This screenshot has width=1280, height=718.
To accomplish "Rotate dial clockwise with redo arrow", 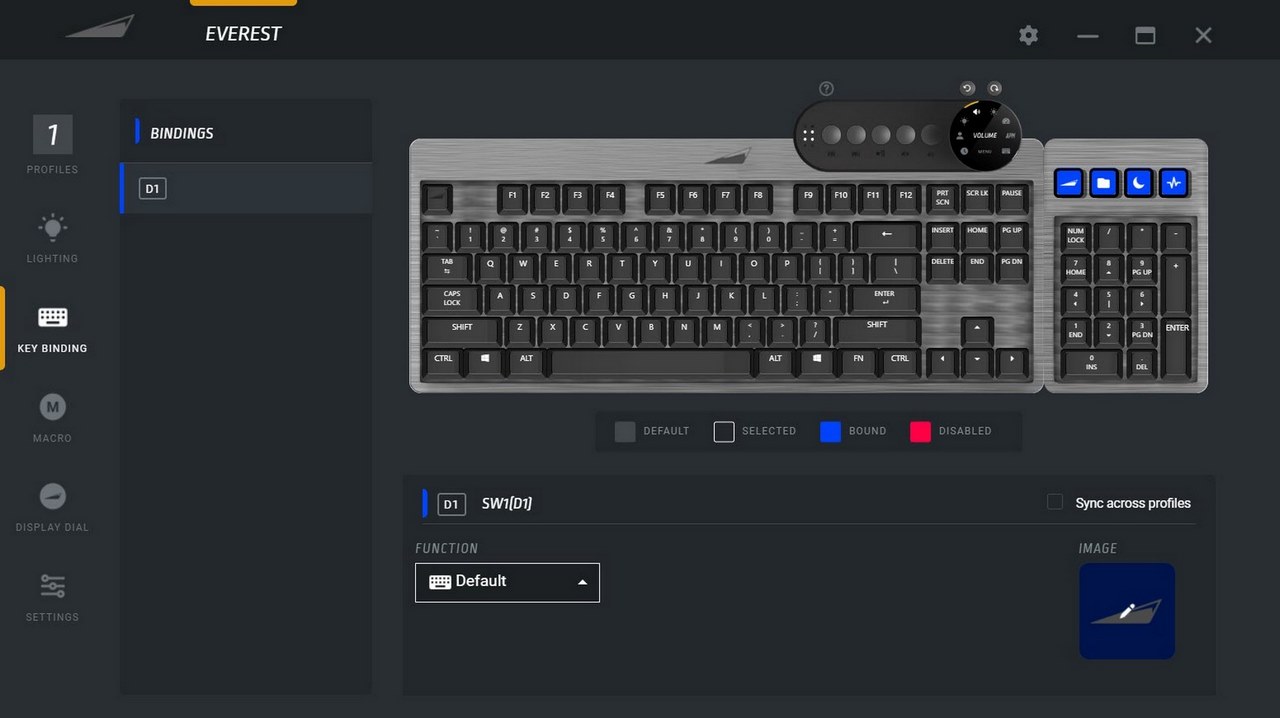I will tap(995, 89).
